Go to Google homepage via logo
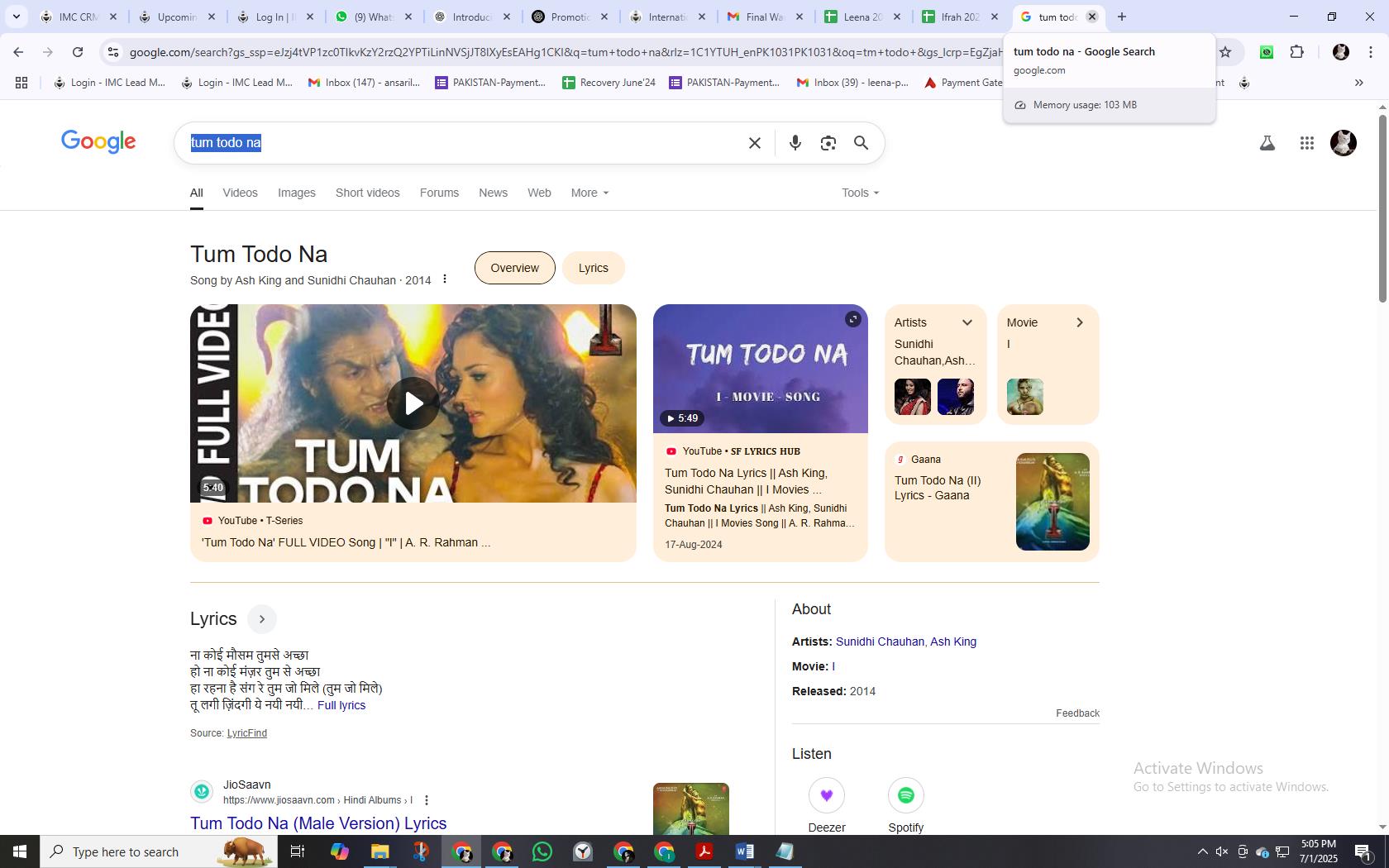The width and height of the screenshot is (1389, 868). tap(98, 142)
